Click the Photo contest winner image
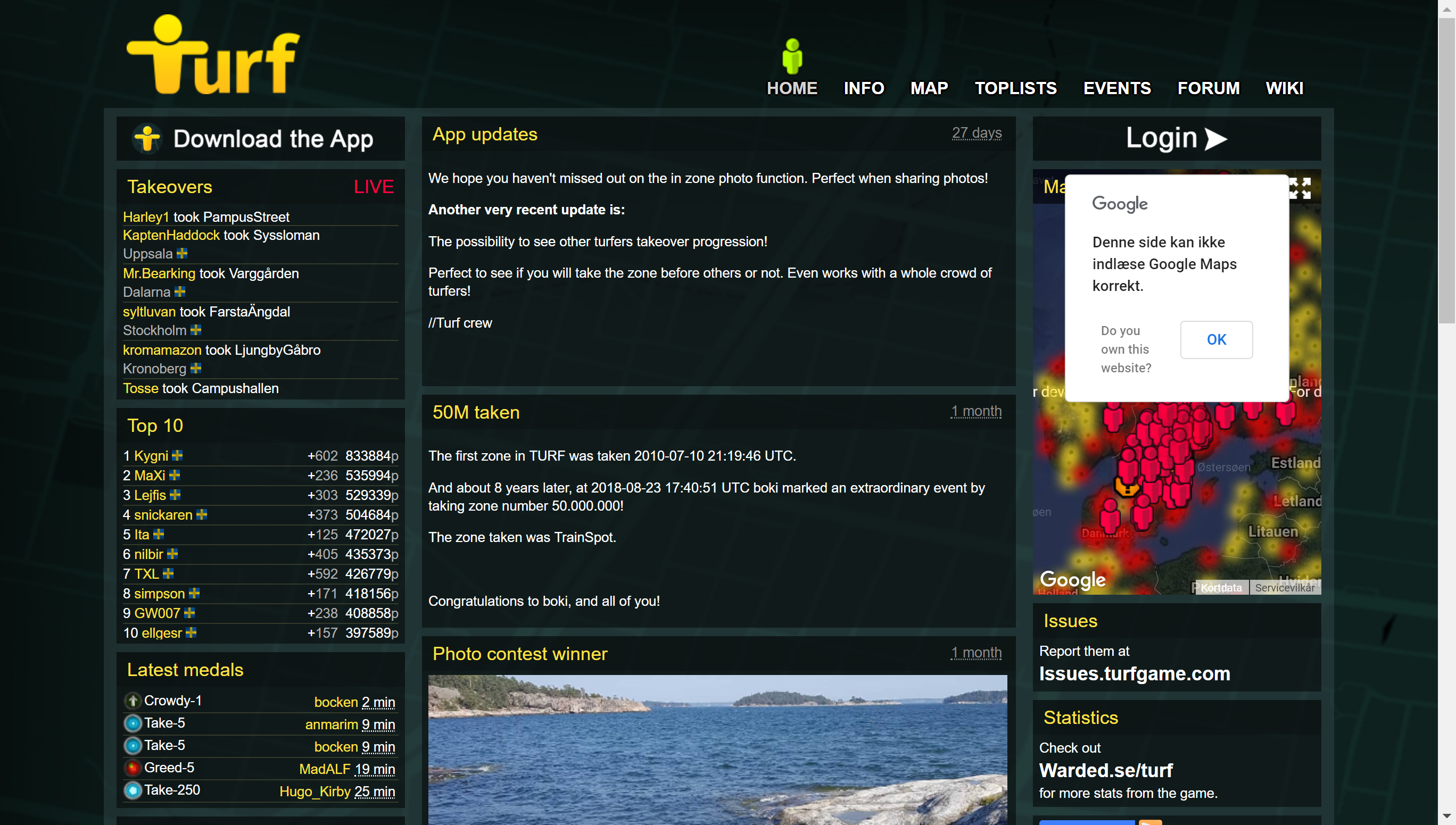 point(717,749)
